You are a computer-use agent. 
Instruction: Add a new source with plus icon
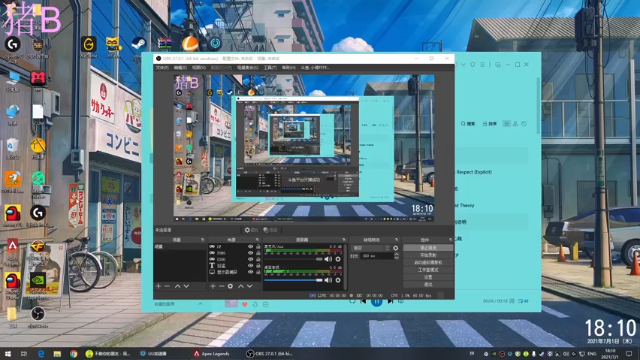pos(212,287)
